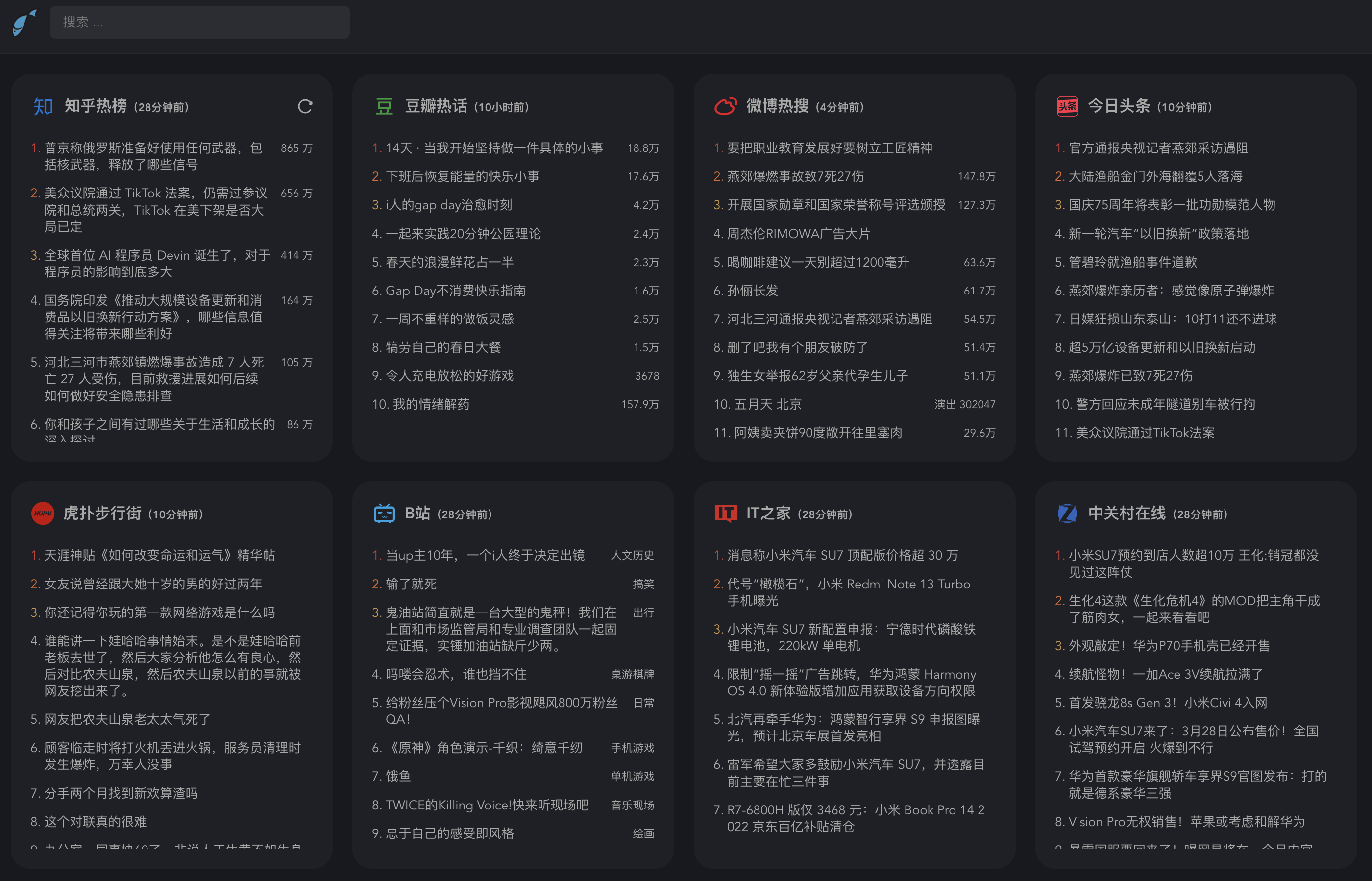Open the 虎扑步行街 card title
Viewport: 1372px width, 881px height.
click(102, 514)
